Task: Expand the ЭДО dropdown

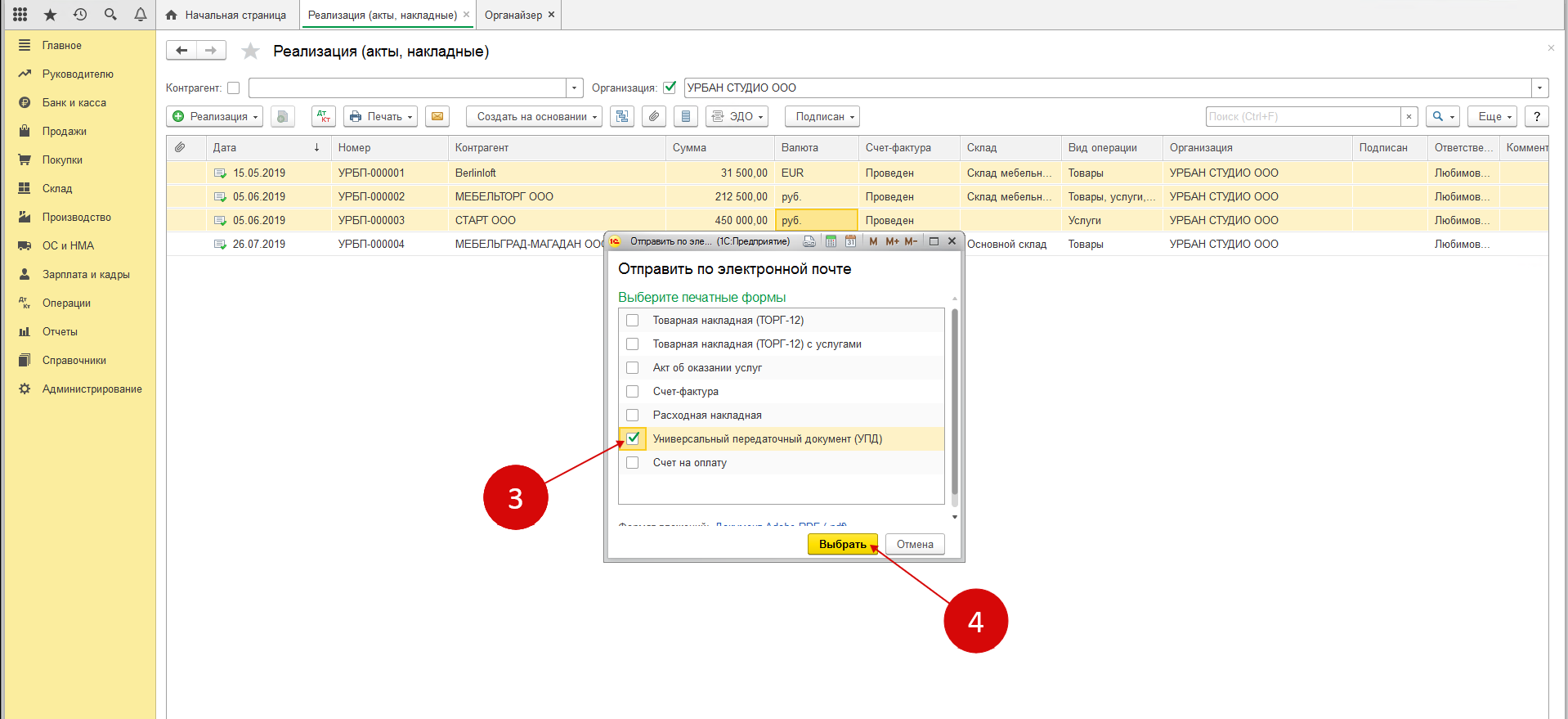Action: [x=737, y=116]
